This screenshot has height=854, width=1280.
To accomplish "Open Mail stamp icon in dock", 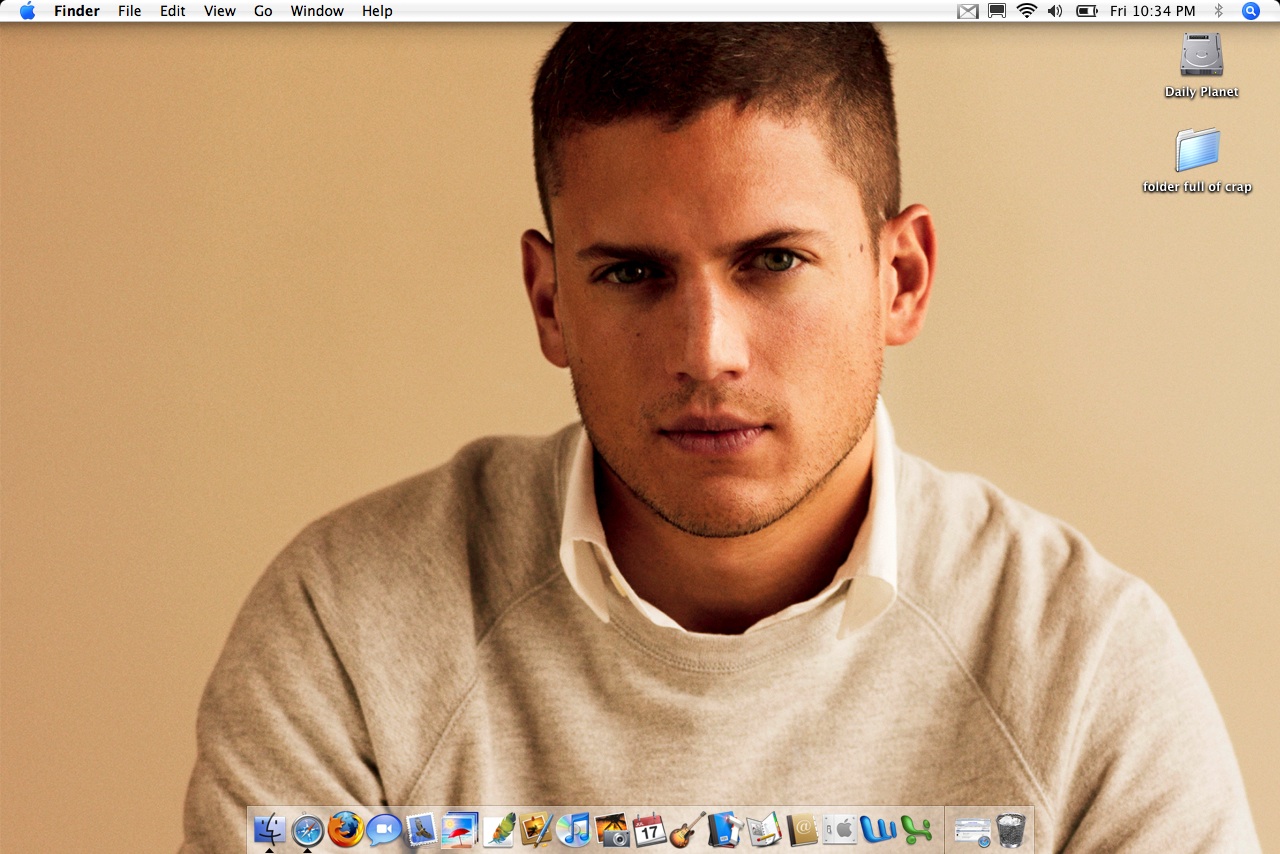I will click(422, 829).
